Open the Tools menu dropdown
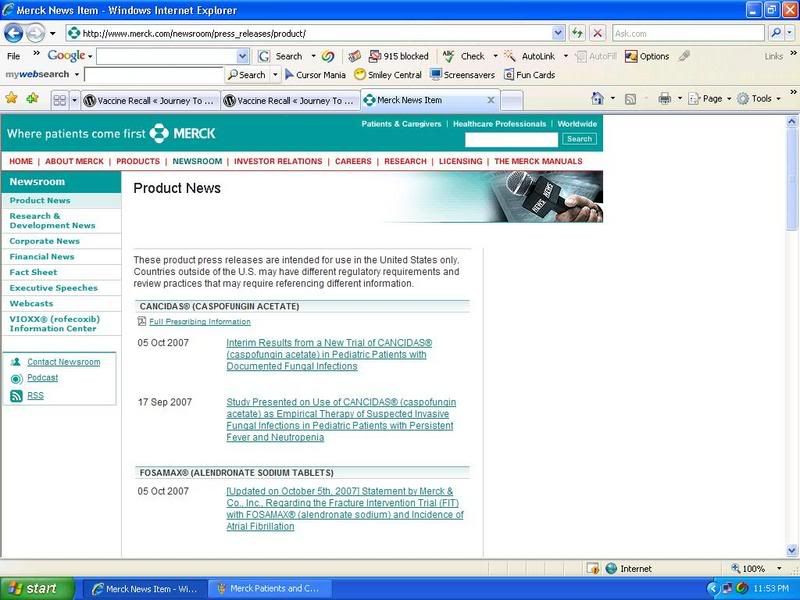The image size is (800, 600). (779, 98)
